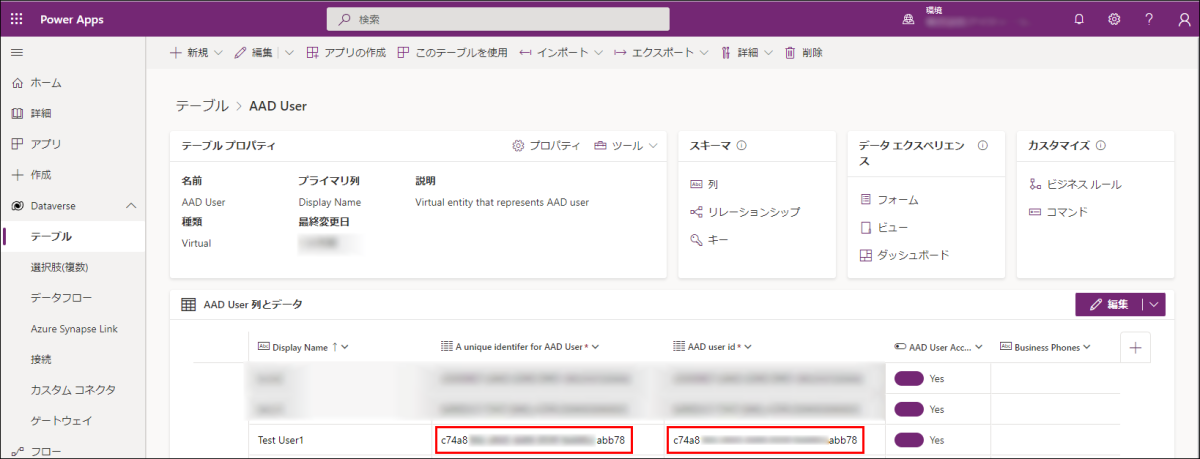Open the 新規 dropdown in command bar
The image size is (1200, 459).
(x=195, y=52)
